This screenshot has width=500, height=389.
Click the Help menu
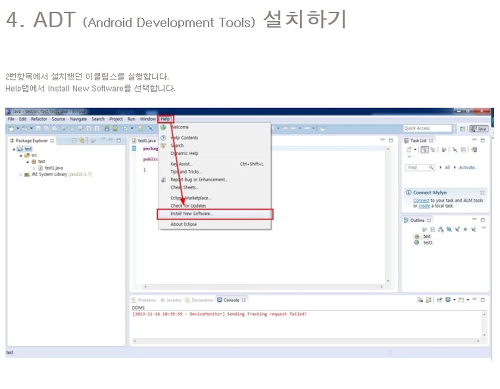[165, 119]
